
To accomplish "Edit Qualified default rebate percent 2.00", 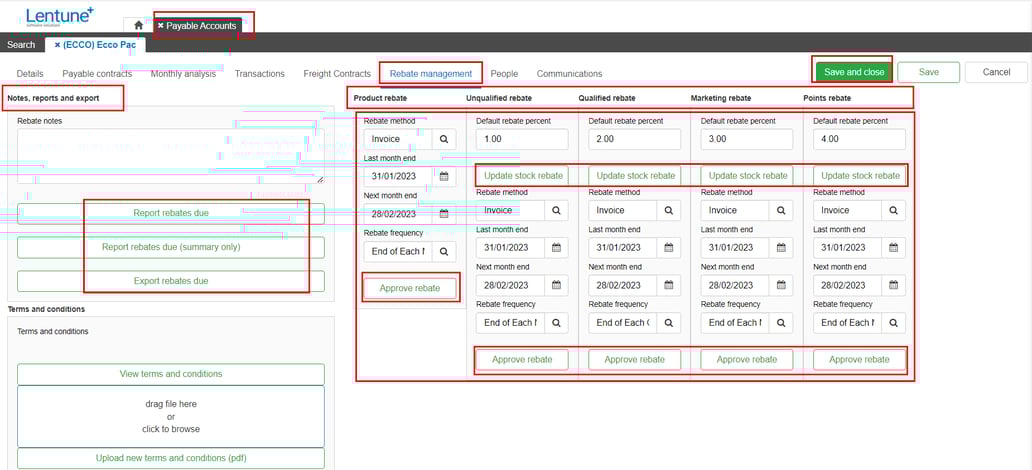I will coord(634,139).
